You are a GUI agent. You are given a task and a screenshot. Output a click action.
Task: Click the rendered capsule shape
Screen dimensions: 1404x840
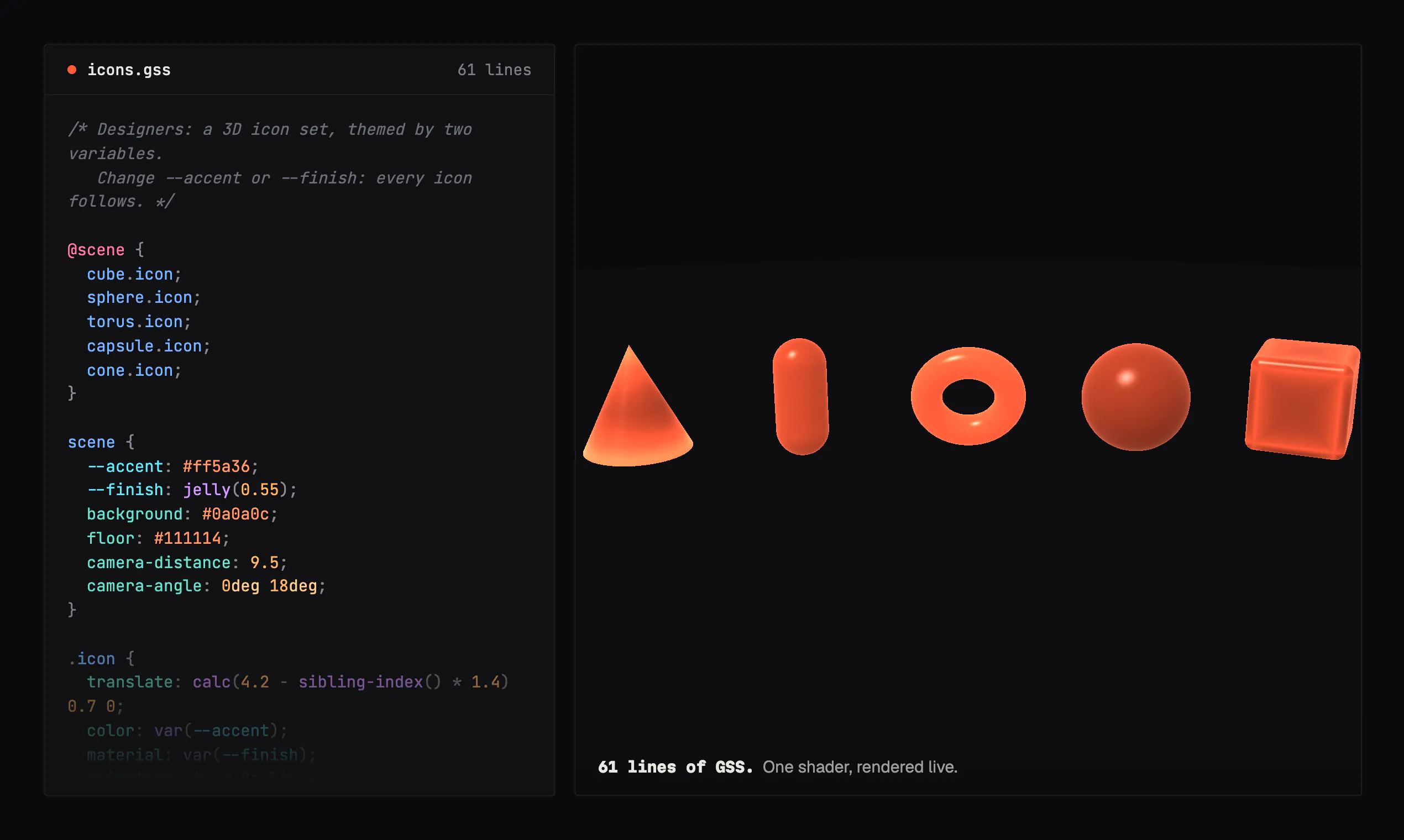pyautogui.click(x=800, y=396)
